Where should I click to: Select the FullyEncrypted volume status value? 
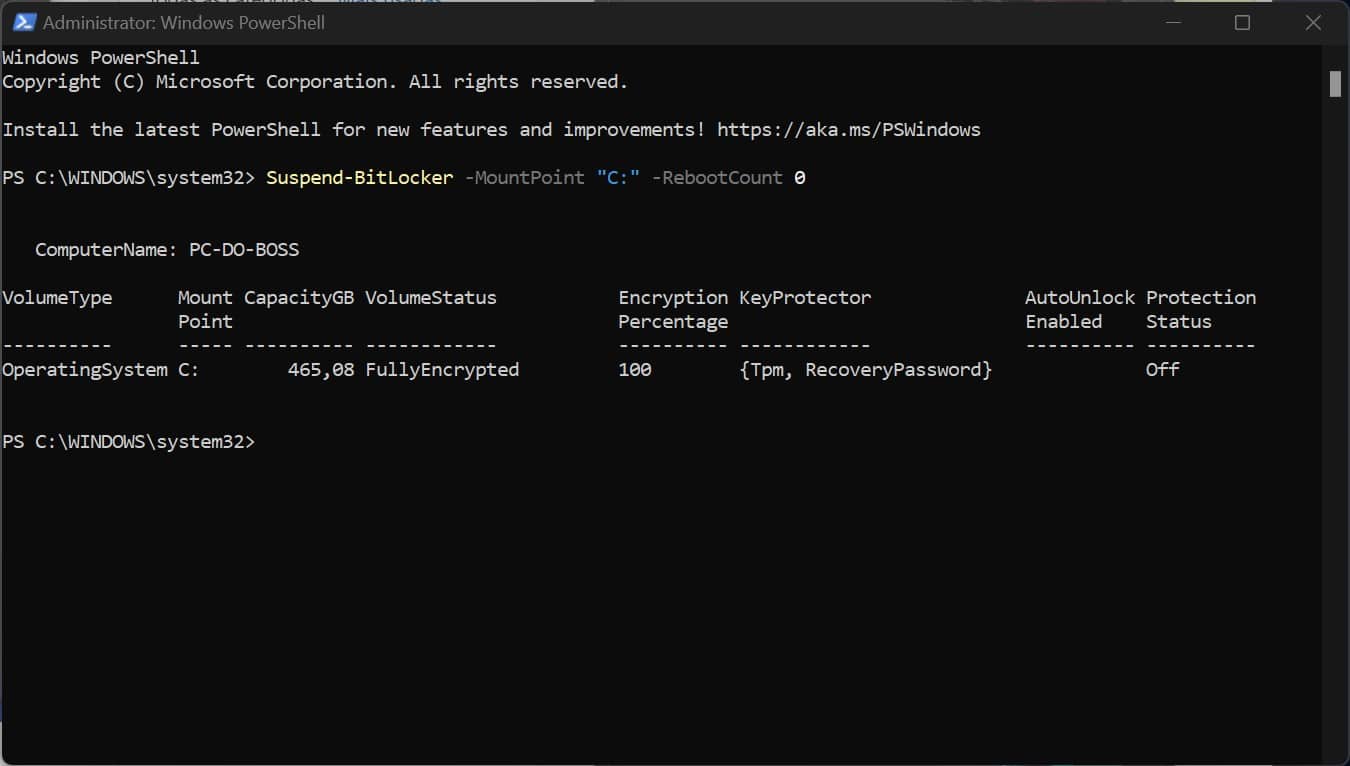point(442,370)
